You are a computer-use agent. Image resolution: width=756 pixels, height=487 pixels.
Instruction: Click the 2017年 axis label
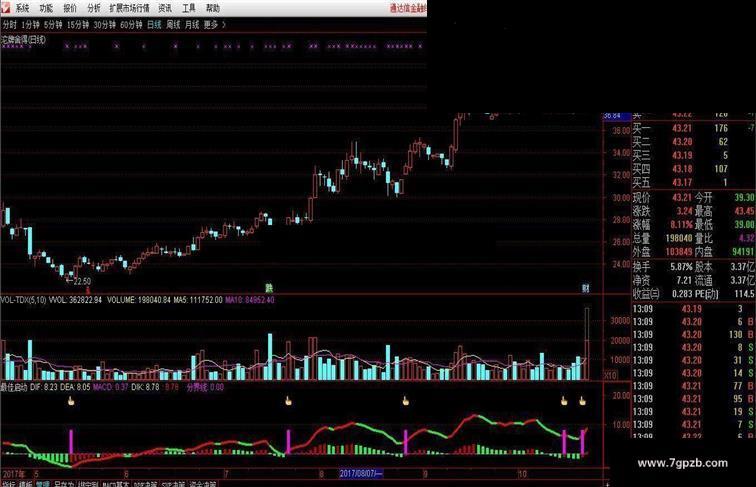point(14,473)
